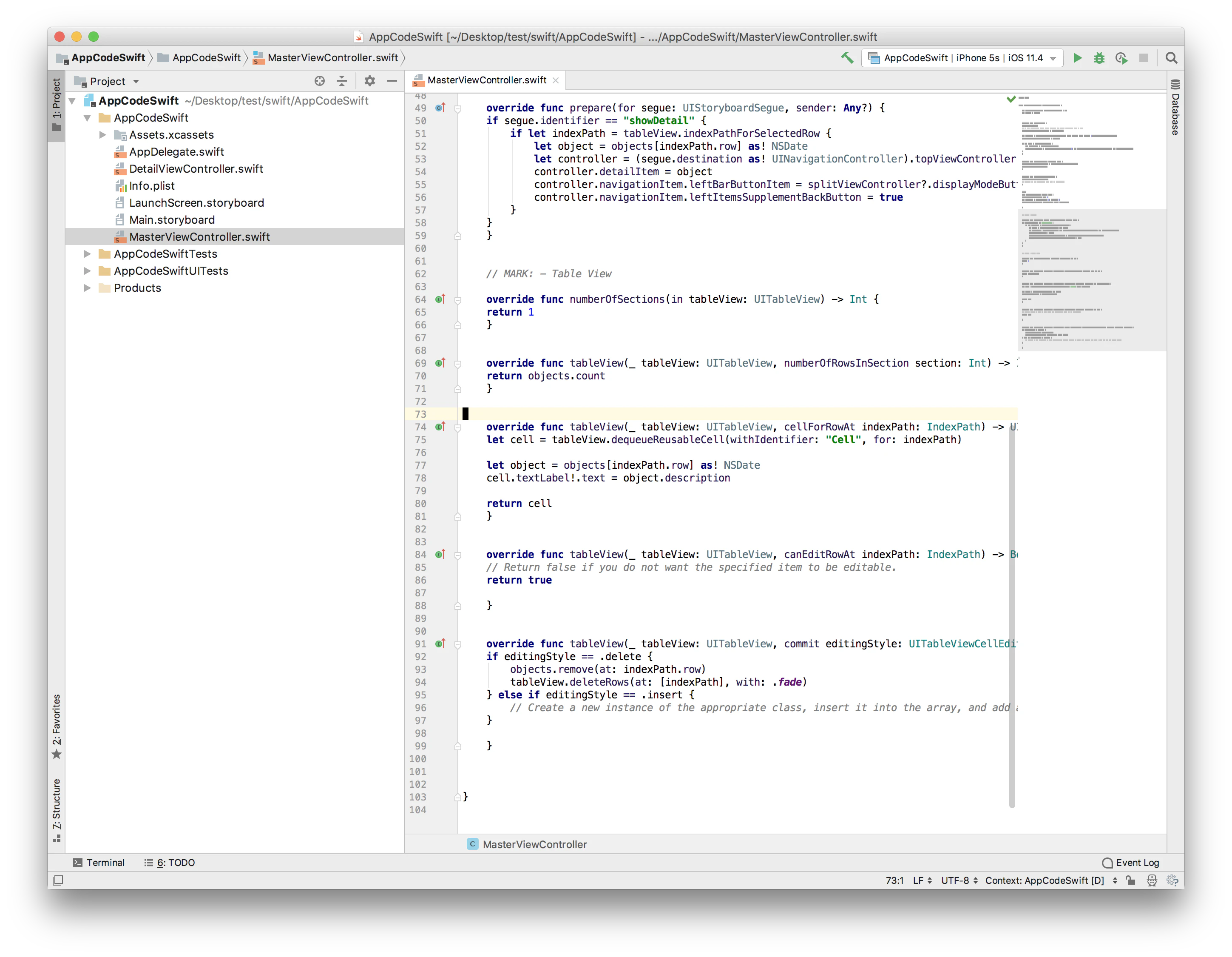This screenshot has height=957, width=1232.
Task: Open DetailViewController.swift in project tree
Action: [196, 169]
